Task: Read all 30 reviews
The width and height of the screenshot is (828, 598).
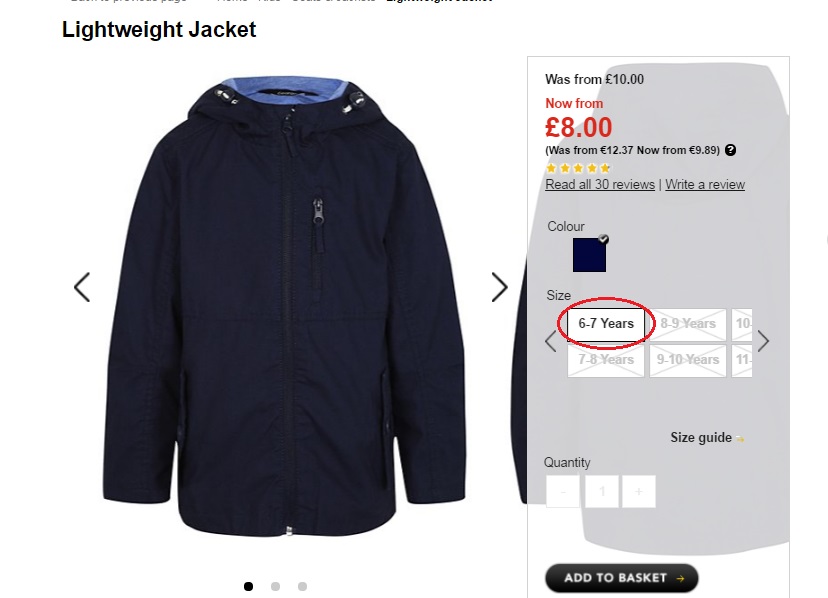Action: 600,185
